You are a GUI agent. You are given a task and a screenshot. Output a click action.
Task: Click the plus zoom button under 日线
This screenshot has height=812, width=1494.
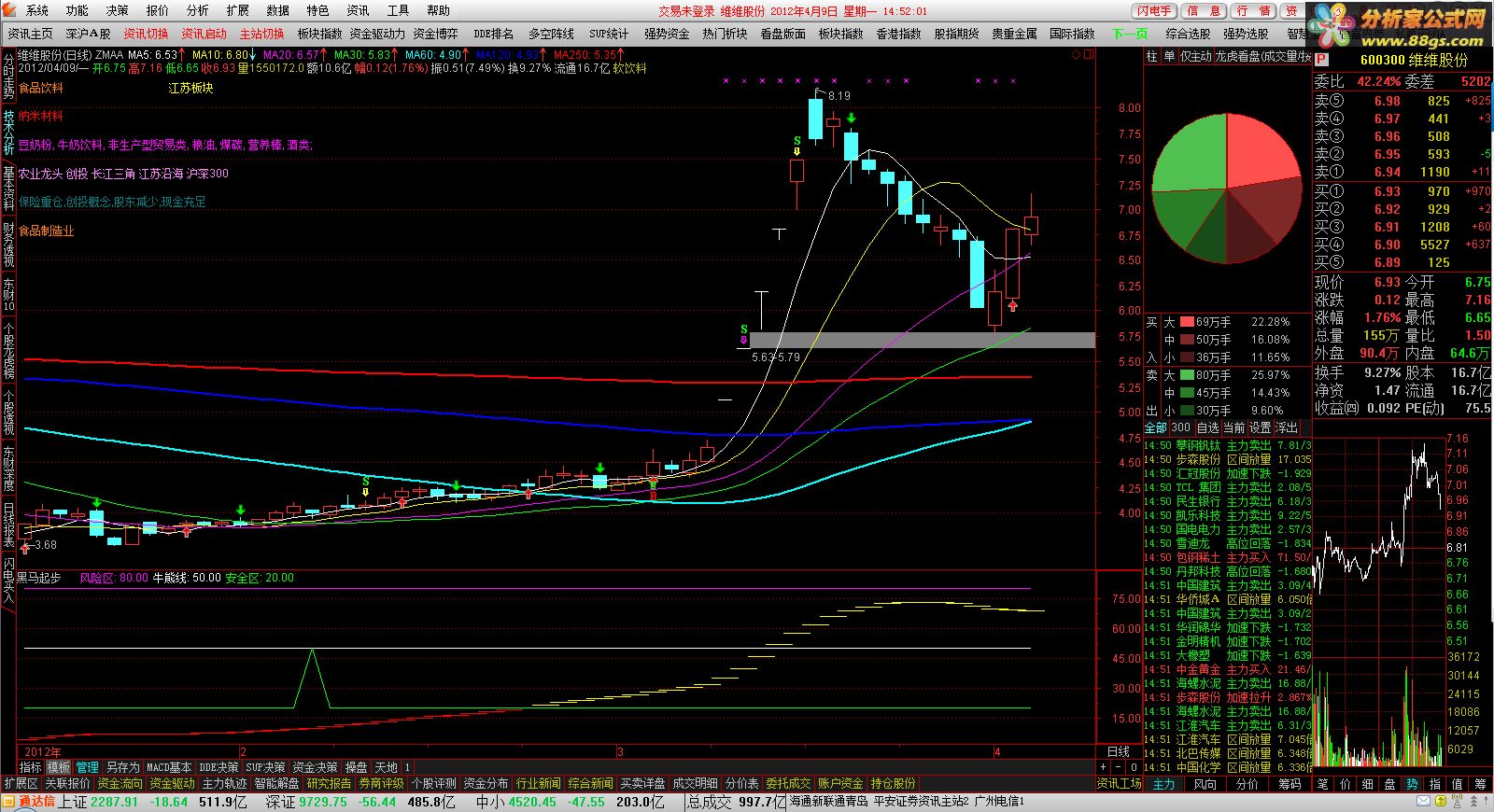pyautogui.click(x=1104, y=767)
